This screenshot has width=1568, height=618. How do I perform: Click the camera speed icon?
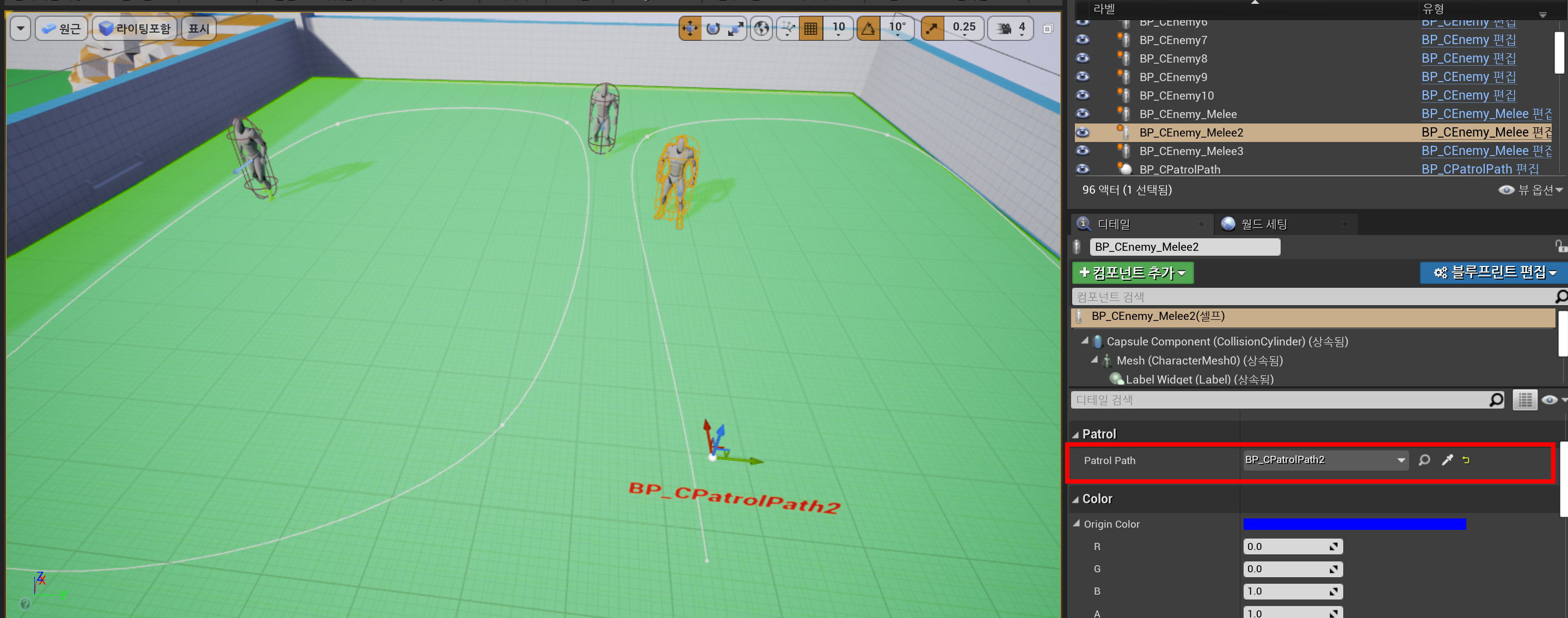(1004, 28)
